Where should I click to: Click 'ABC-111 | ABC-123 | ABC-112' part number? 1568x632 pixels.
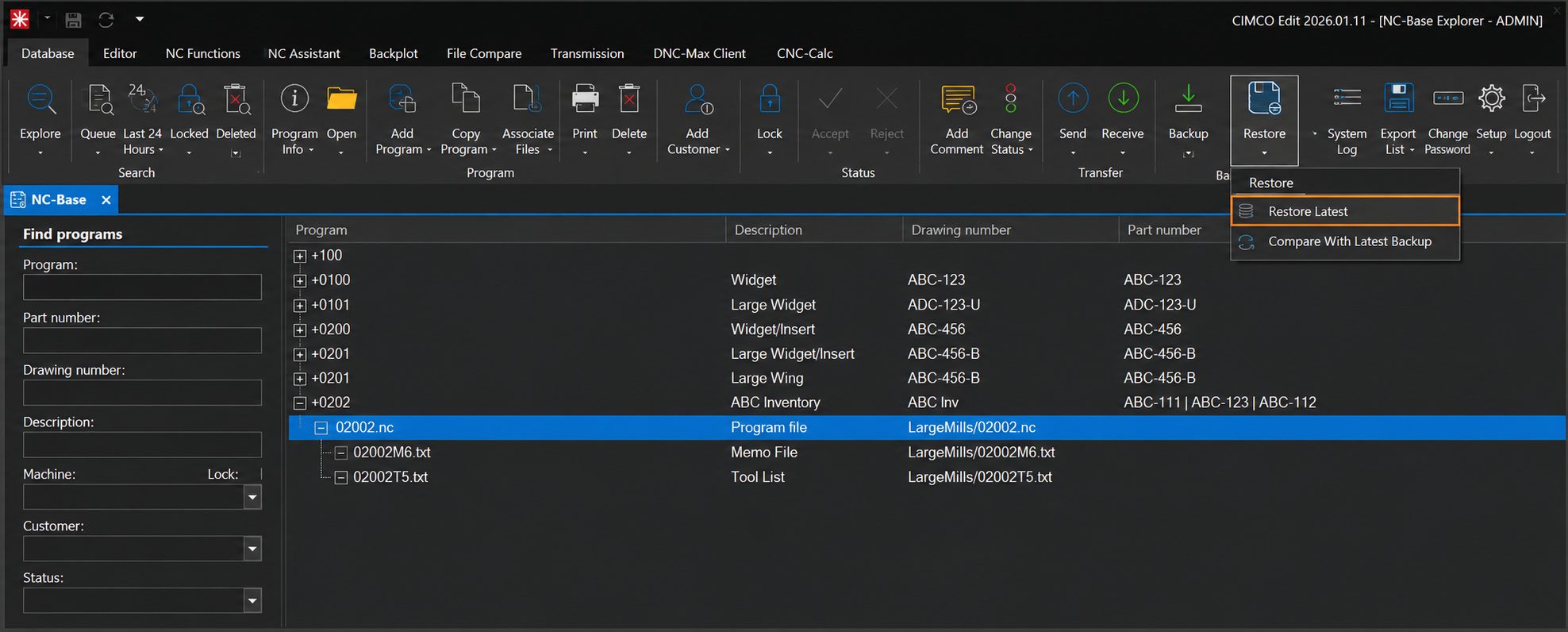click(x=1220, y=403)
